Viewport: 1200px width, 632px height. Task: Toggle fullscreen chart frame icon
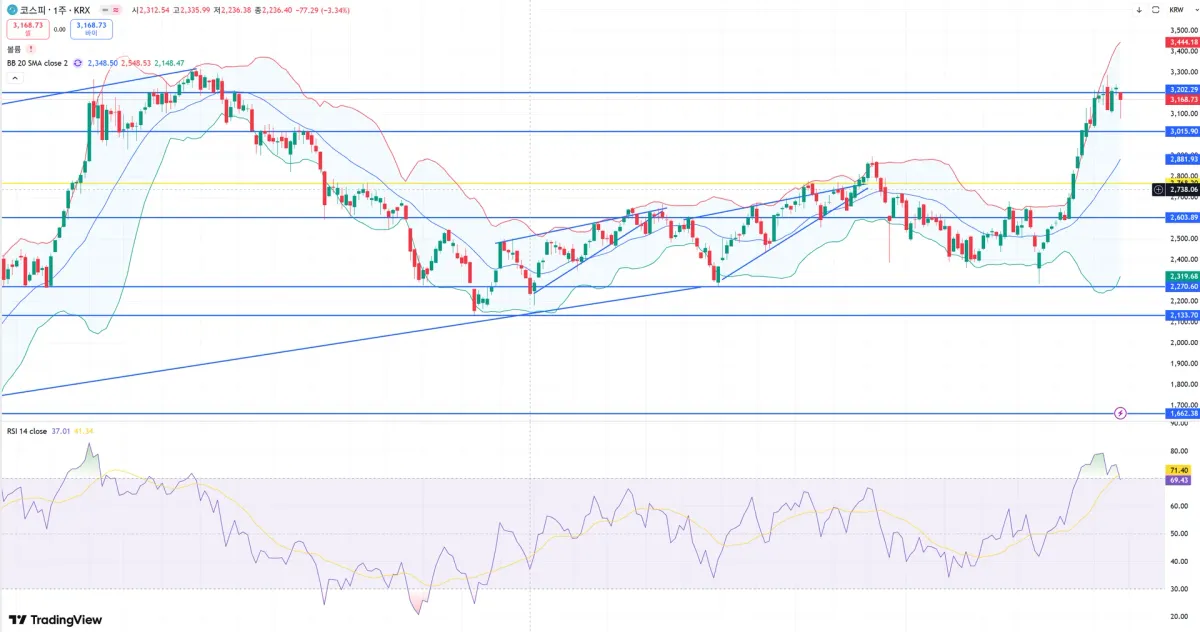click(1156, 9)
